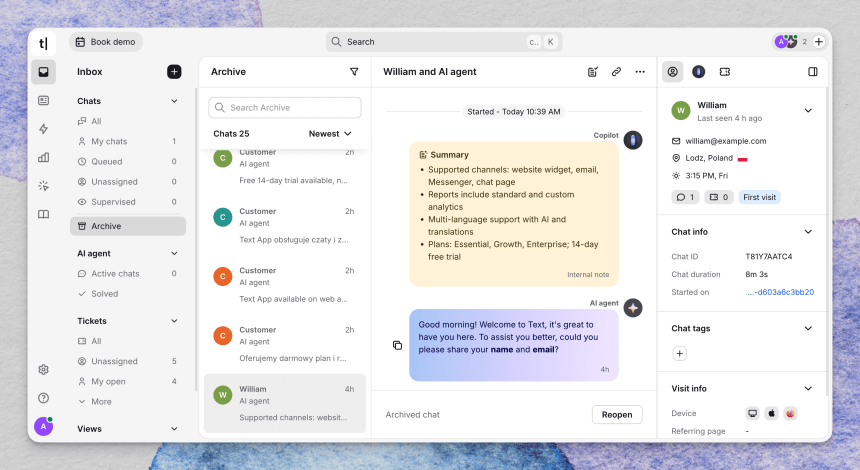Open the Inbox icon in left rail
Image resolution: width=860 pixels, height=470 pixels.
pyautogui.click(x=43, y=72)
